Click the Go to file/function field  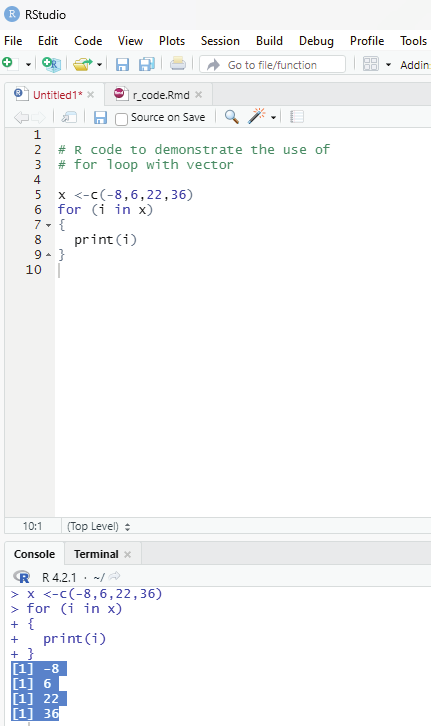273,64
